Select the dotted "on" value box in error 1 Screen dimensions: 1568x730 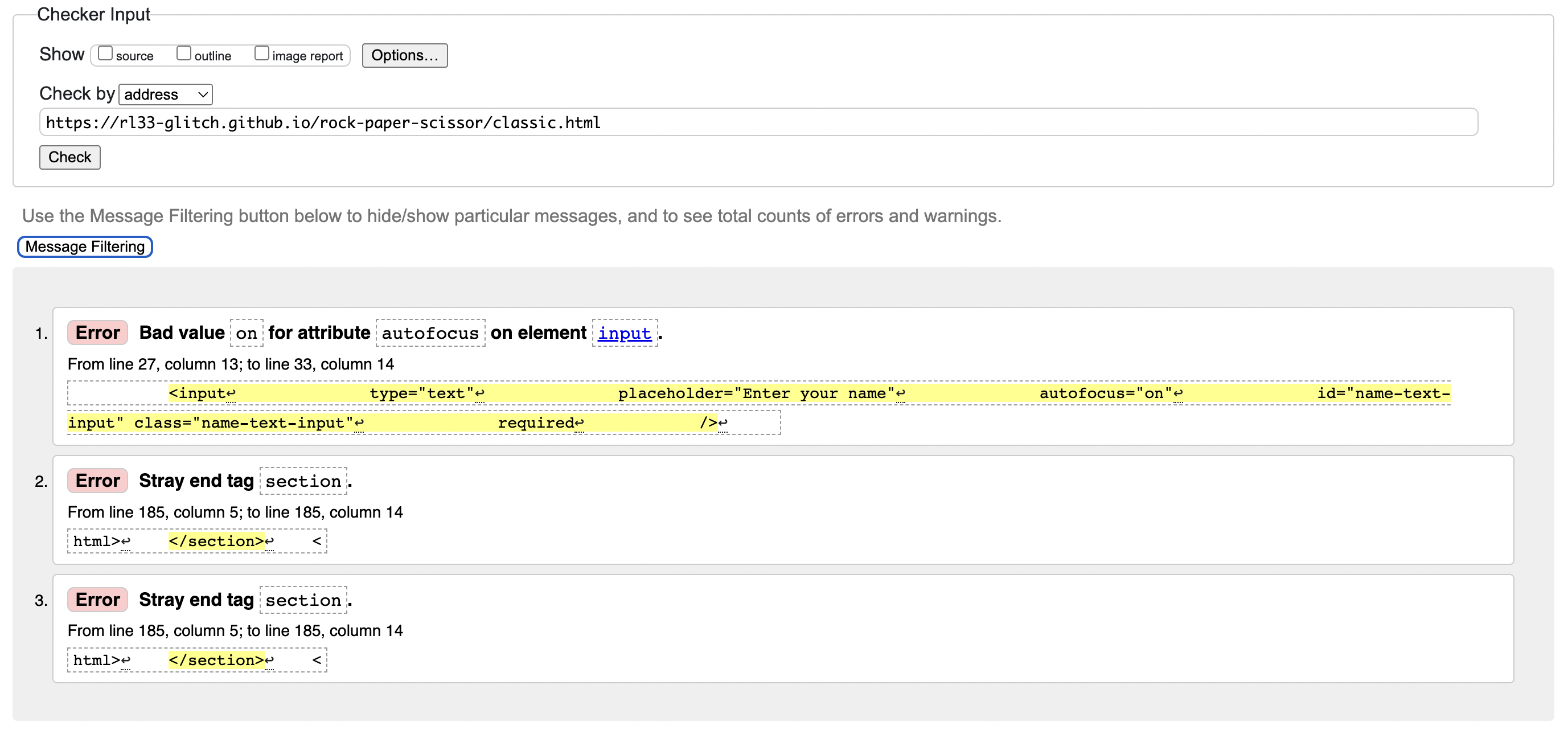pyautogui.click(x=247, y=333)
